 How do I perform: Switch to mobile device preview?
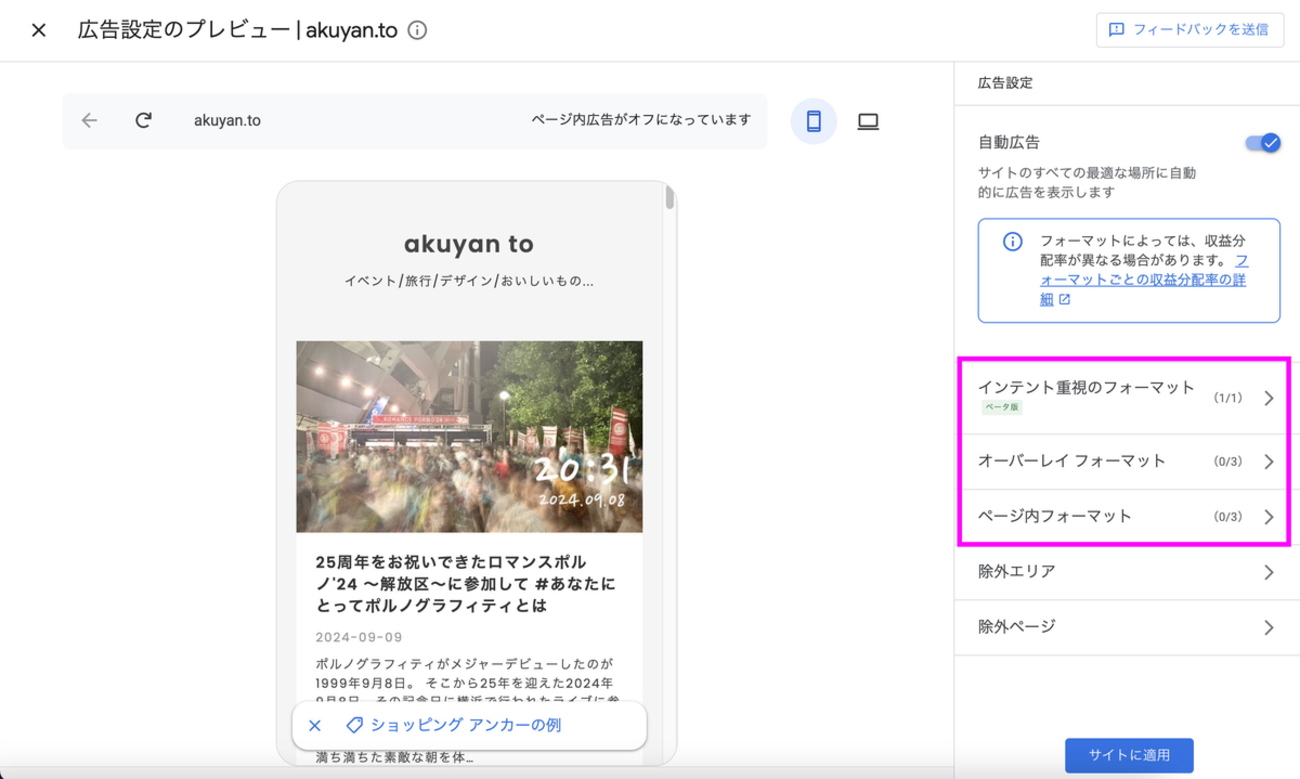814,121
